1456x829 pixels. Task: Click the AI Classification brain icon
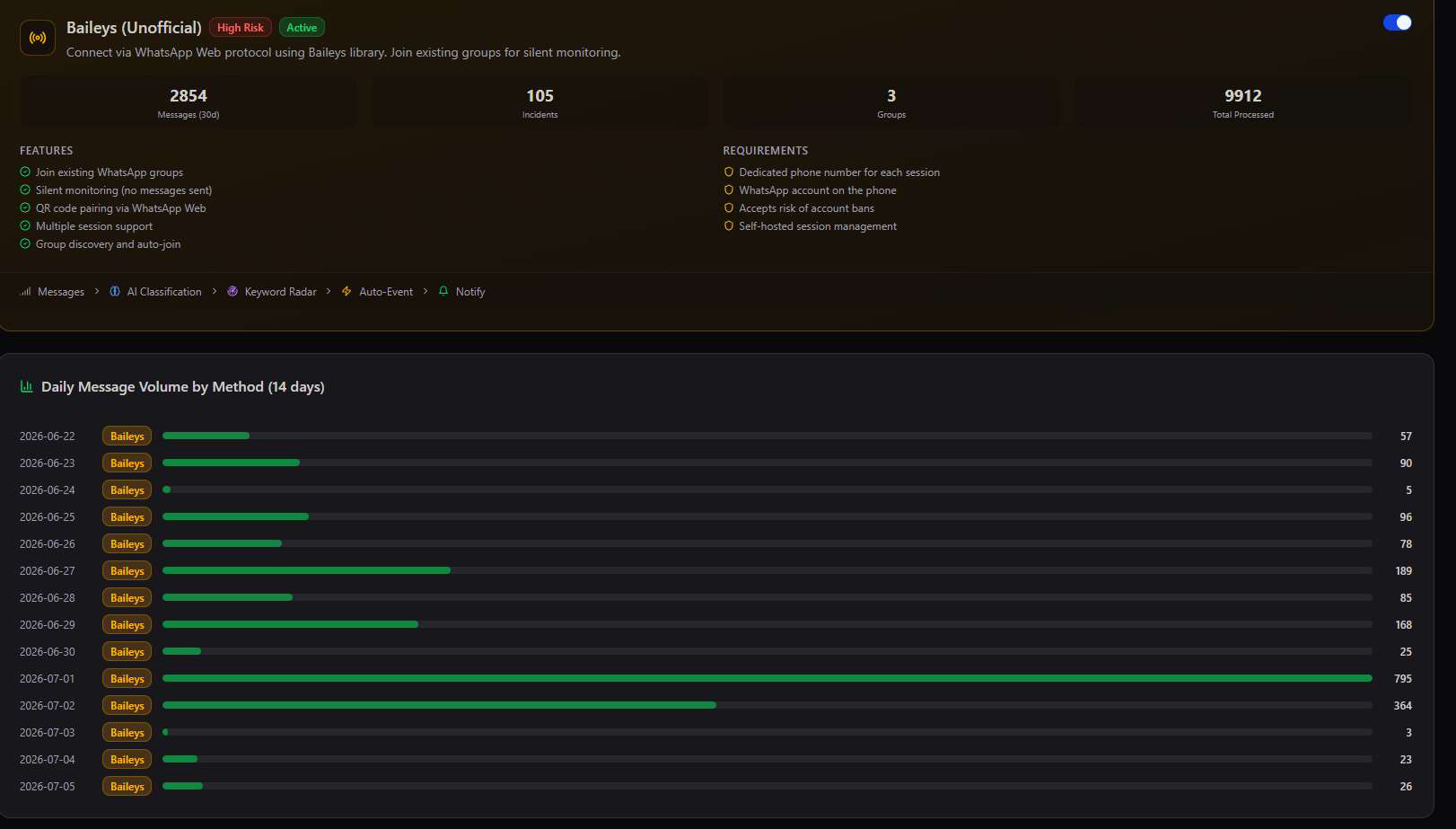[115, 291]
